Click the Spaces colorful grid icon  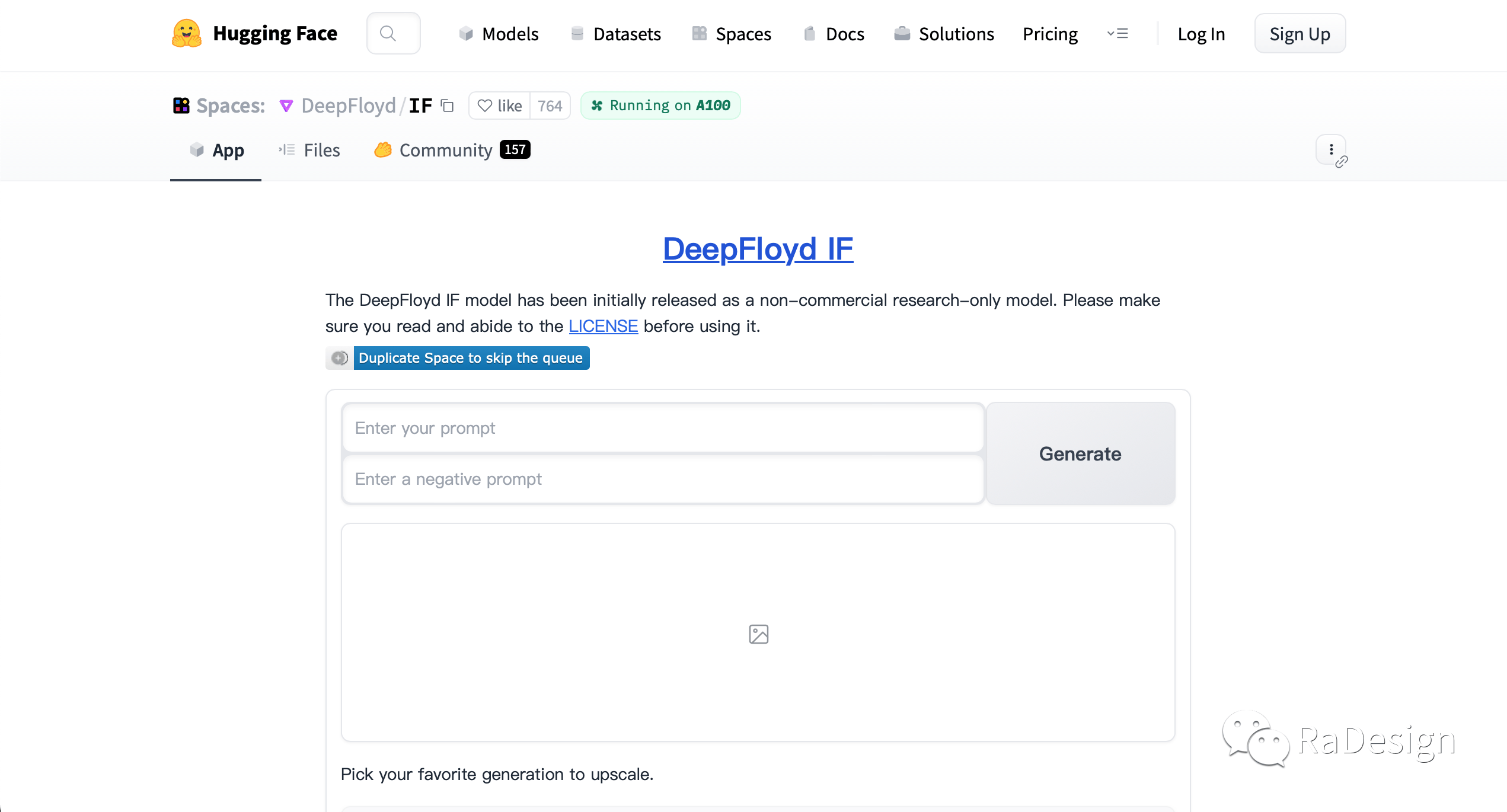[x=181, y=106]
